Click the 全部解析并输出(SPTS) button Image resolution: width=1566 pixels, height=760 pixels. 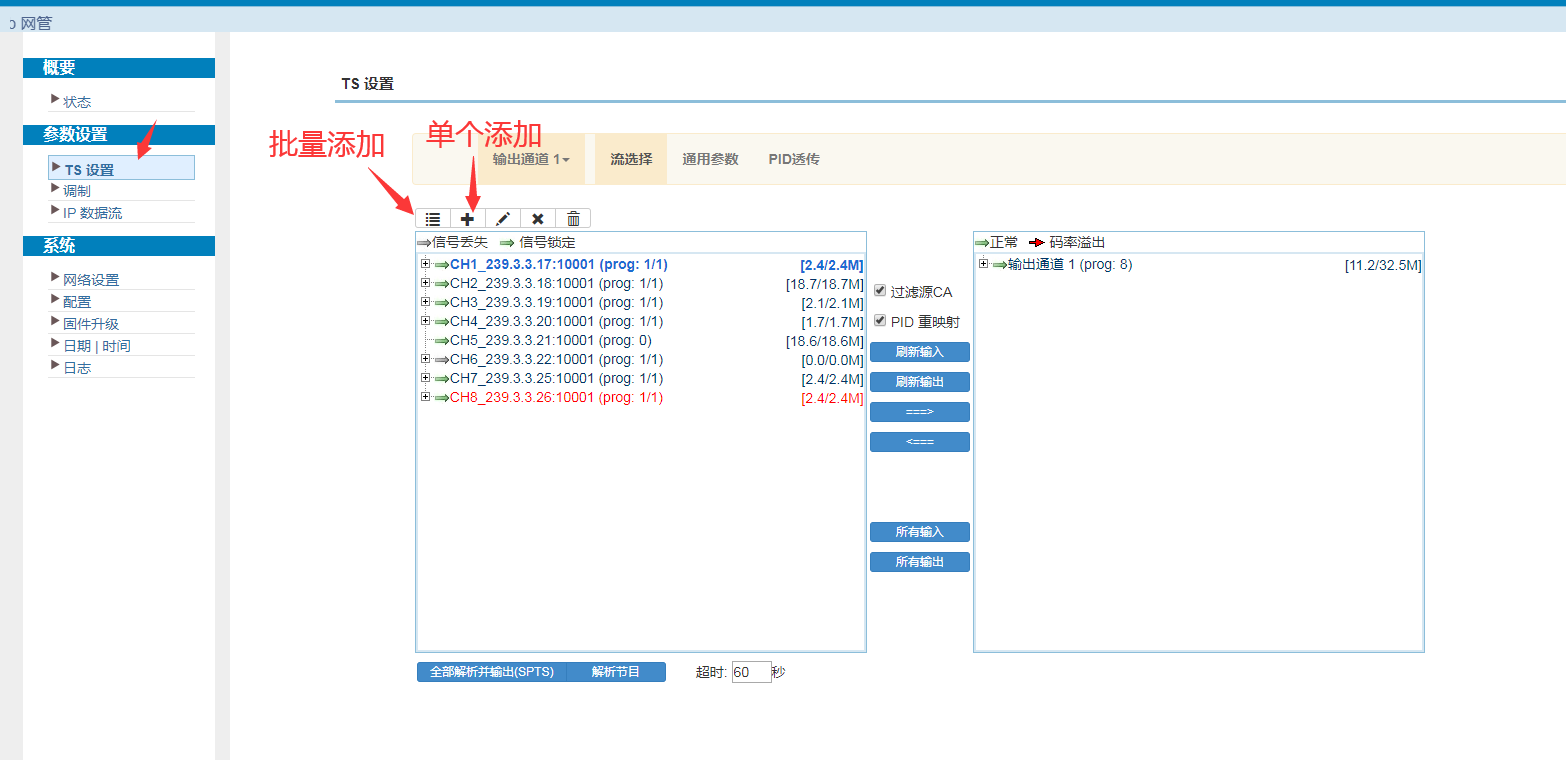pos(491,672)
